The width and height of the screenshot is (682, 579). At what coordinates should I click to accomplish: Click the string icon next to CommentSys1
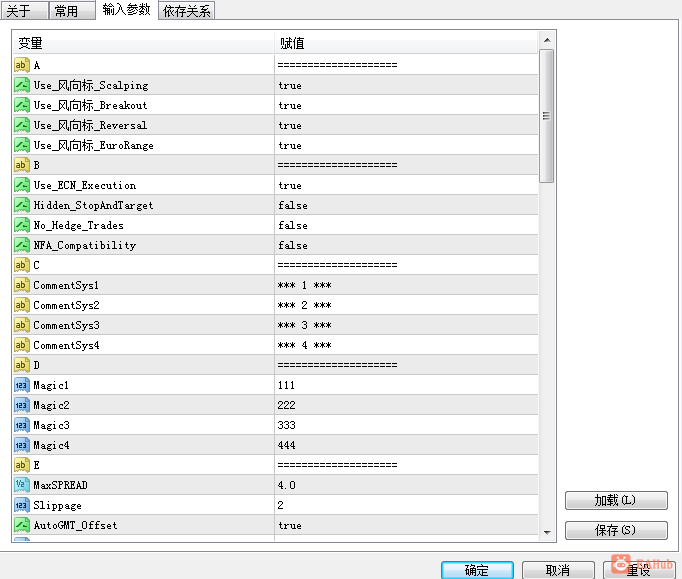pyautogui.click(x=22, y=285)
